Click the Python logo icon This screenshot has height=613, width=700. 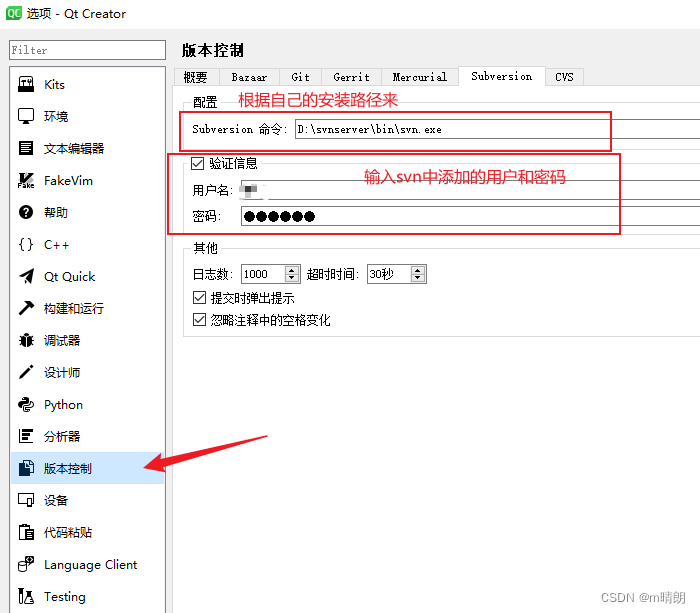pyautogui.click(x=26, y=404)
